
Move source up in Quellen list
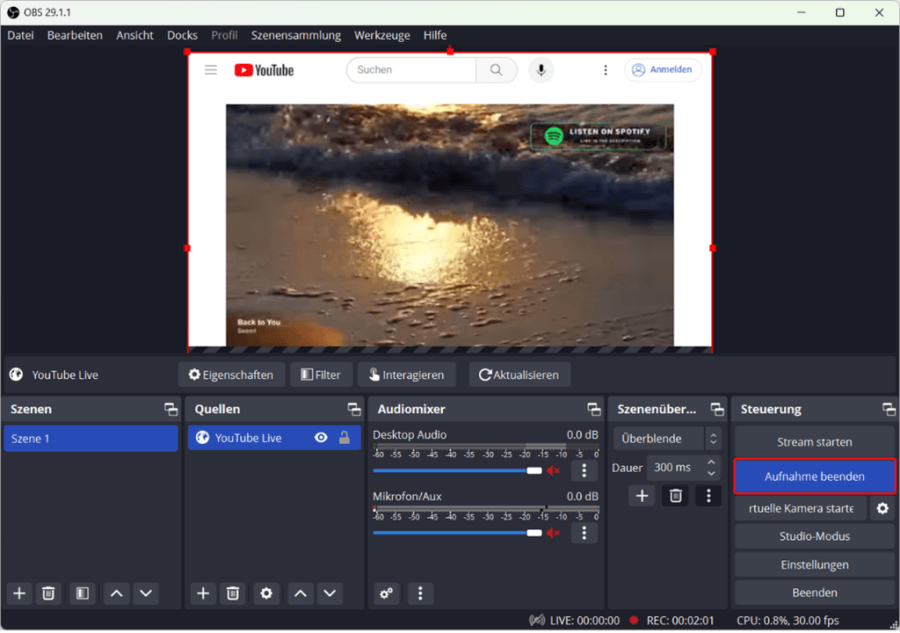[300, 593]
